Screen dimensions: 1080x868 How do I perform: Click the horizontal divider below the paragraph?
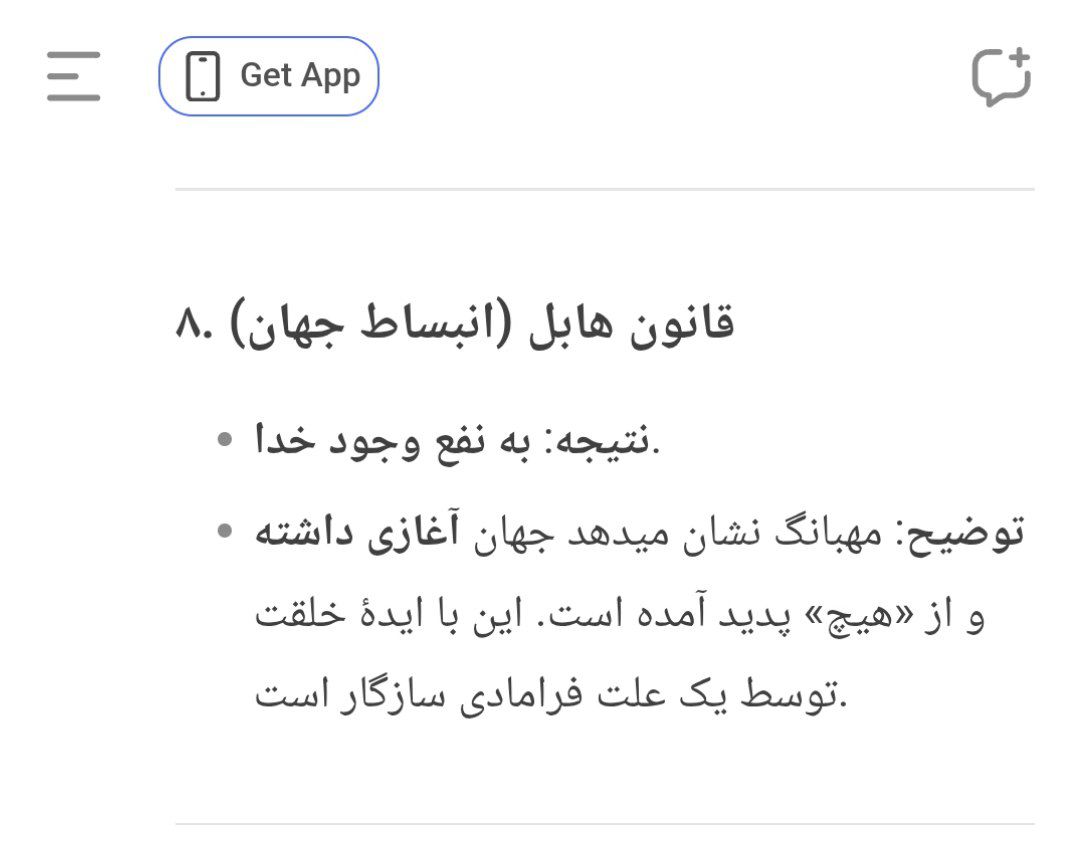click(605, 823)
